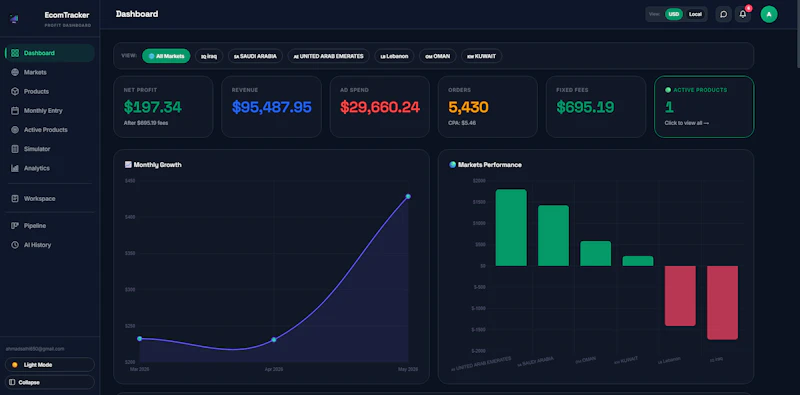Click the Fixed Fees $695.19 card

(x=596, y=107)
